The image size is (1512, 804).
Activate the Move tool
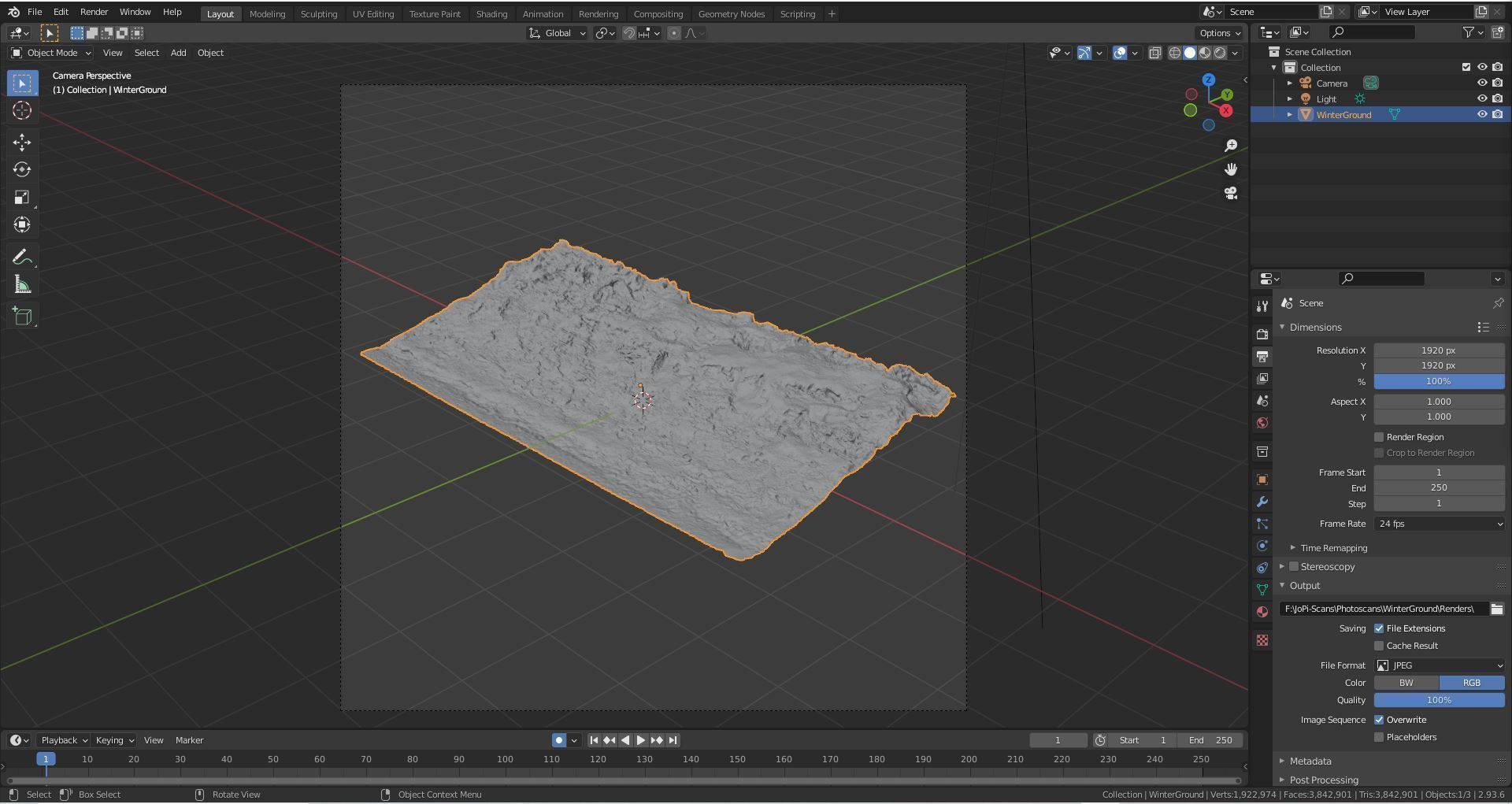click(22, 142)
